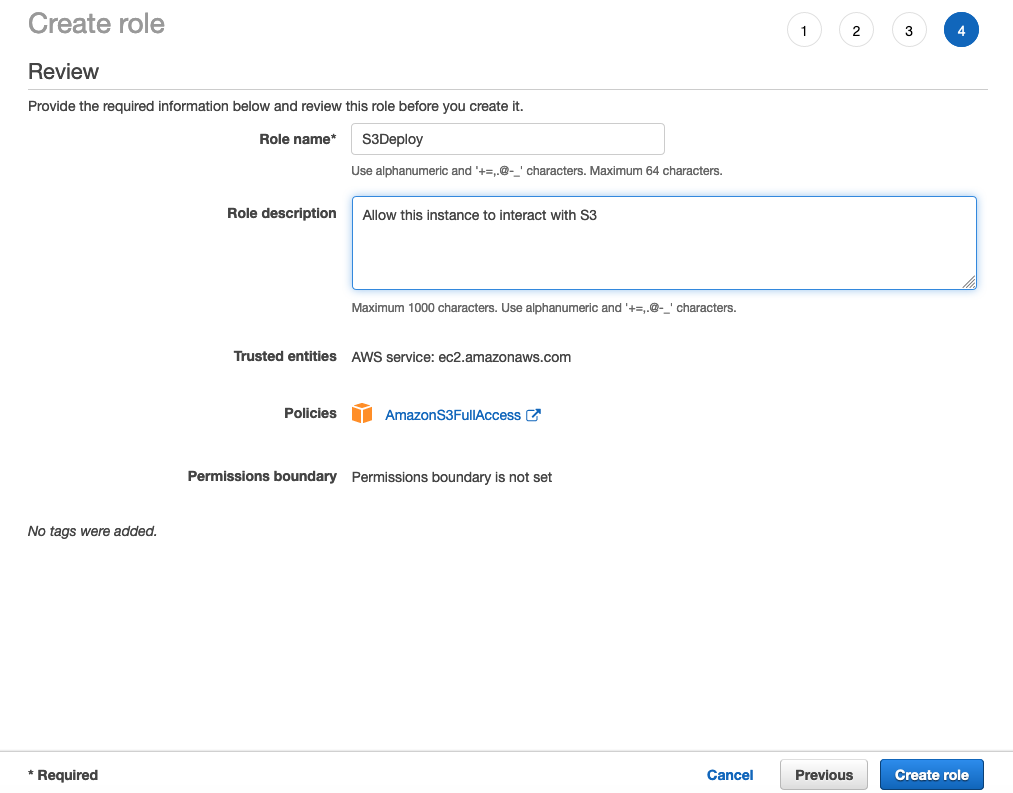Click the 'No tags were added.' message
The width and height of the screenshot is (1013, 793).
click(92, 531)
